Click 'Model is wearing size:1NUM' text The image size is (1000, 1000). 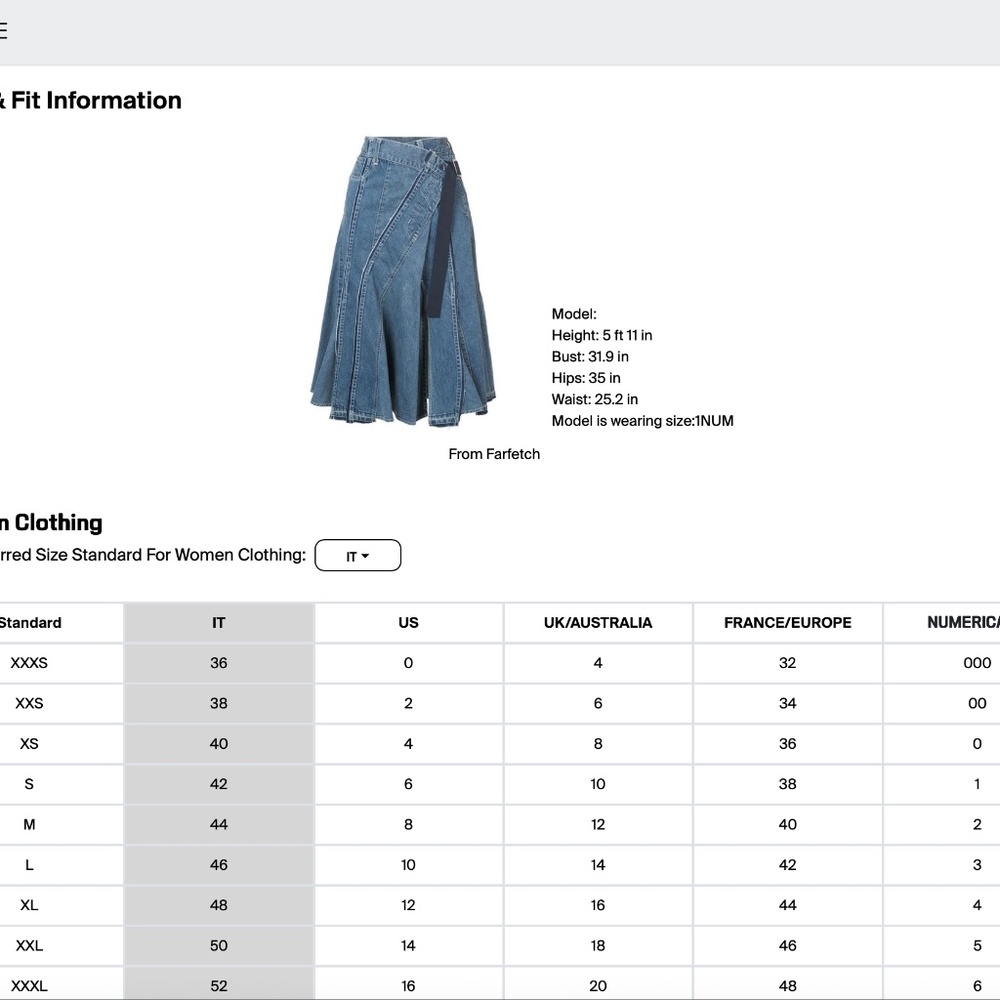coord(643,421)
